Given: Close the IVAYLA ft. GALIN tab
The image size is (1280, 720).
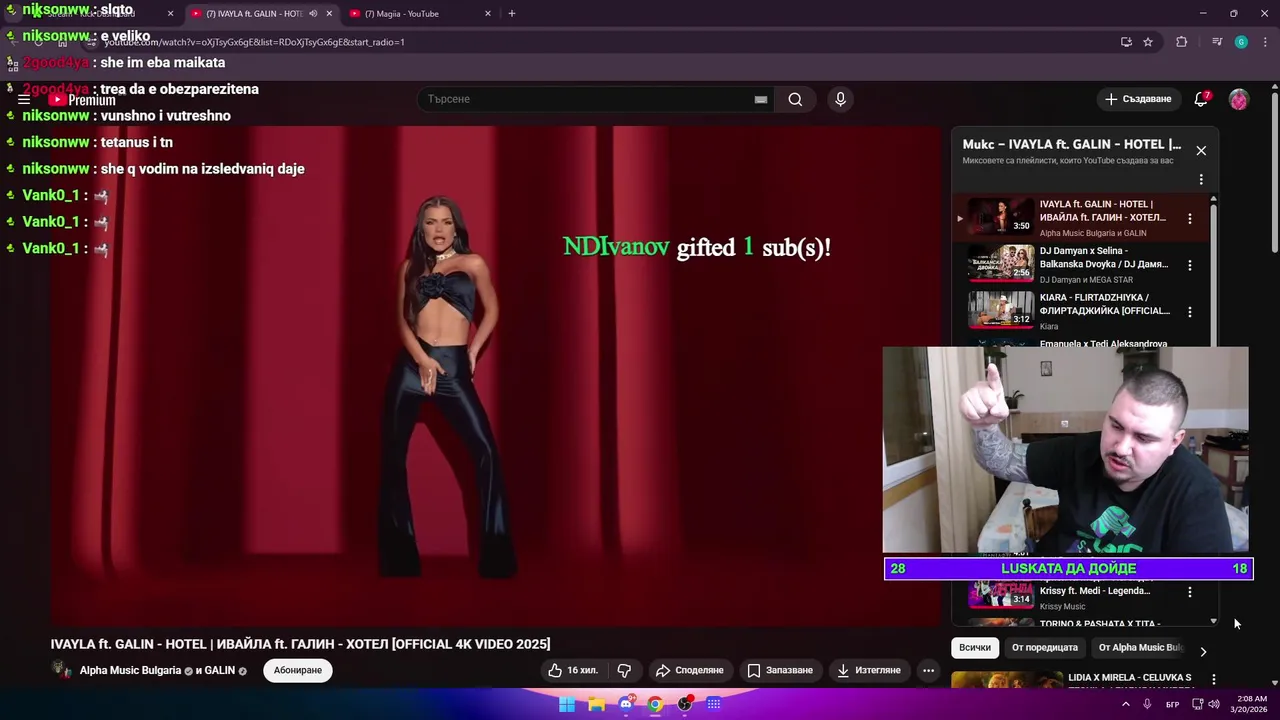Looking at the screenshot, I should coord(329,14).
